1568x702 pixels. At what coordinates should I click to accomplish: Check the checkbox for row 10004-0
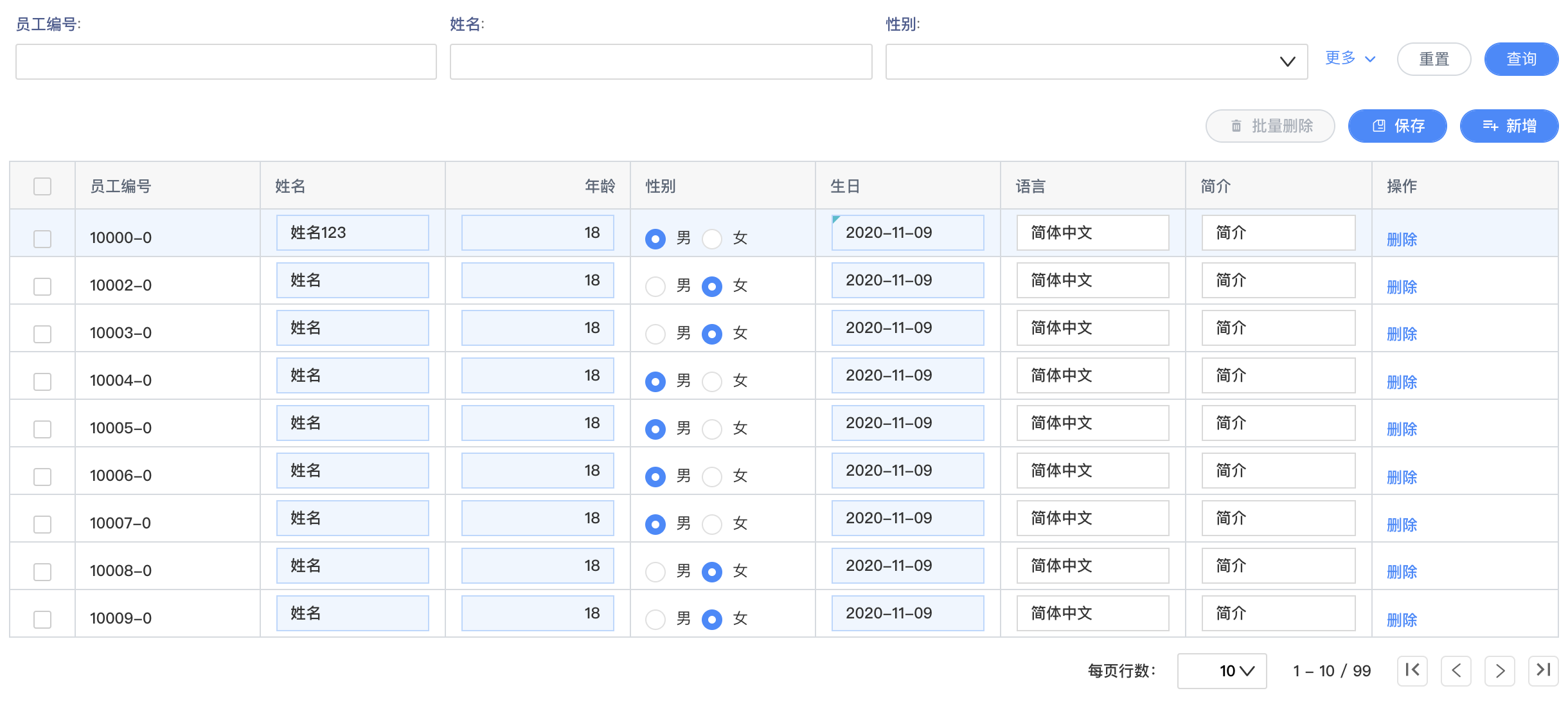pyautogui.click(x=42, y=381)
